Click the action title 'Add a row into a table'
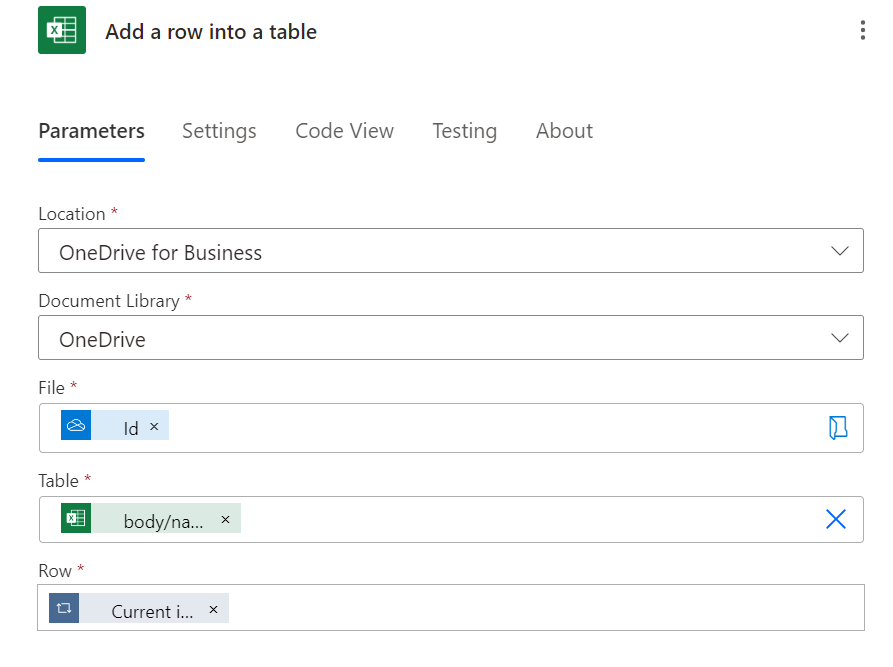 pyautogui.click(x=211, y=32)
